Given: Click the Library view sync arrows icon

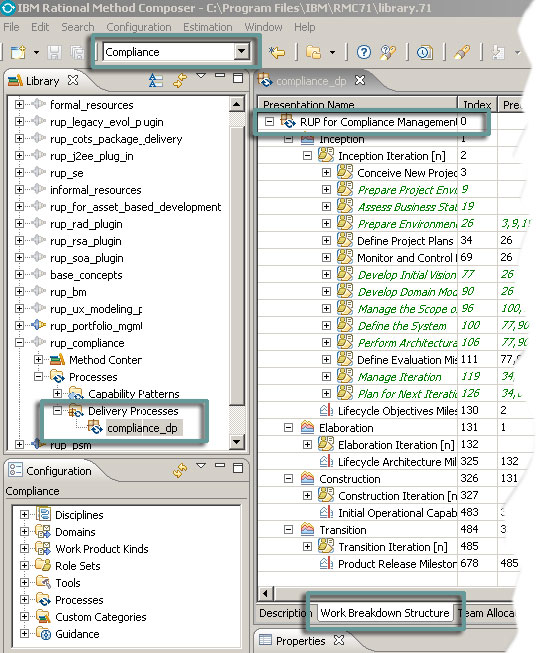Looking at the screenshot, I should (x=180, y=80).
